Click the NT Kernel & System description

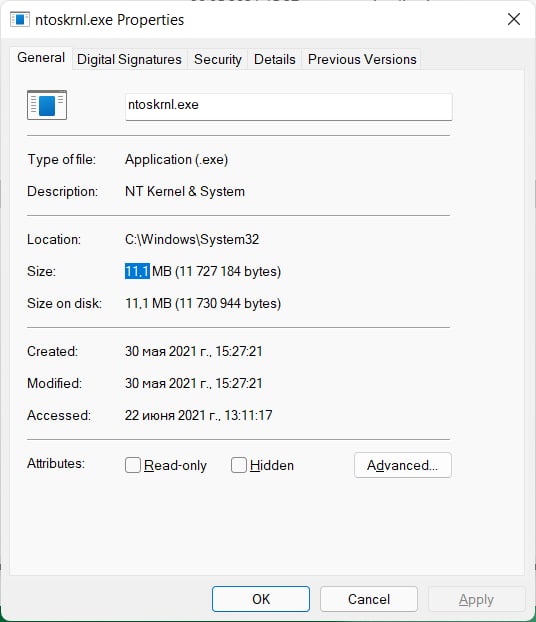pos(185,192)
